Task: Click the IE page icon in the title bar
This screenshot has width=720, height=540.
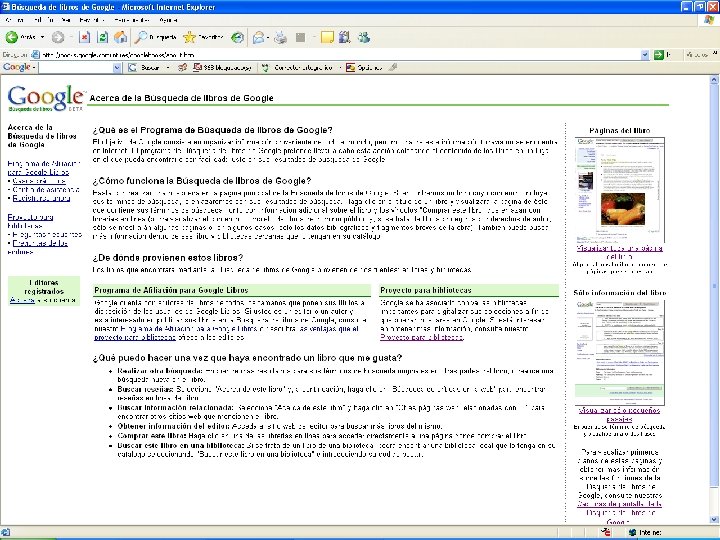Action: 6,6
